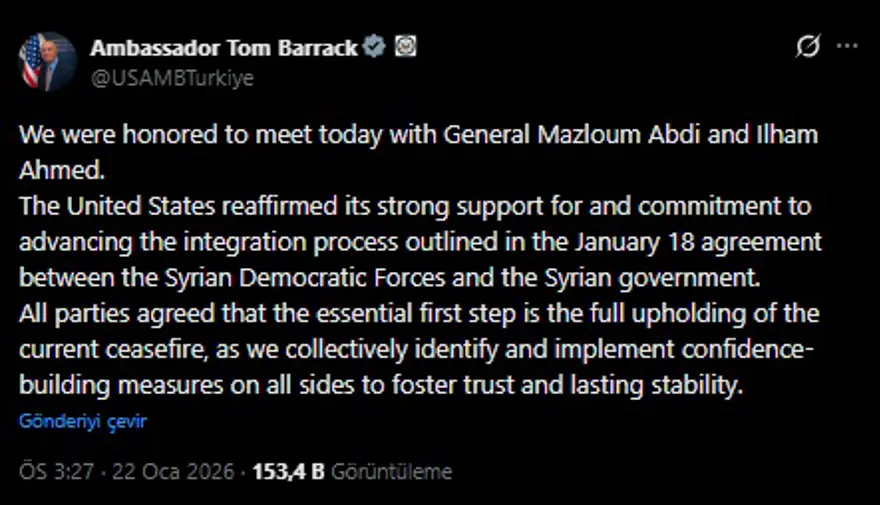
Task: View the 153,4 B view count
Action: 288,472
